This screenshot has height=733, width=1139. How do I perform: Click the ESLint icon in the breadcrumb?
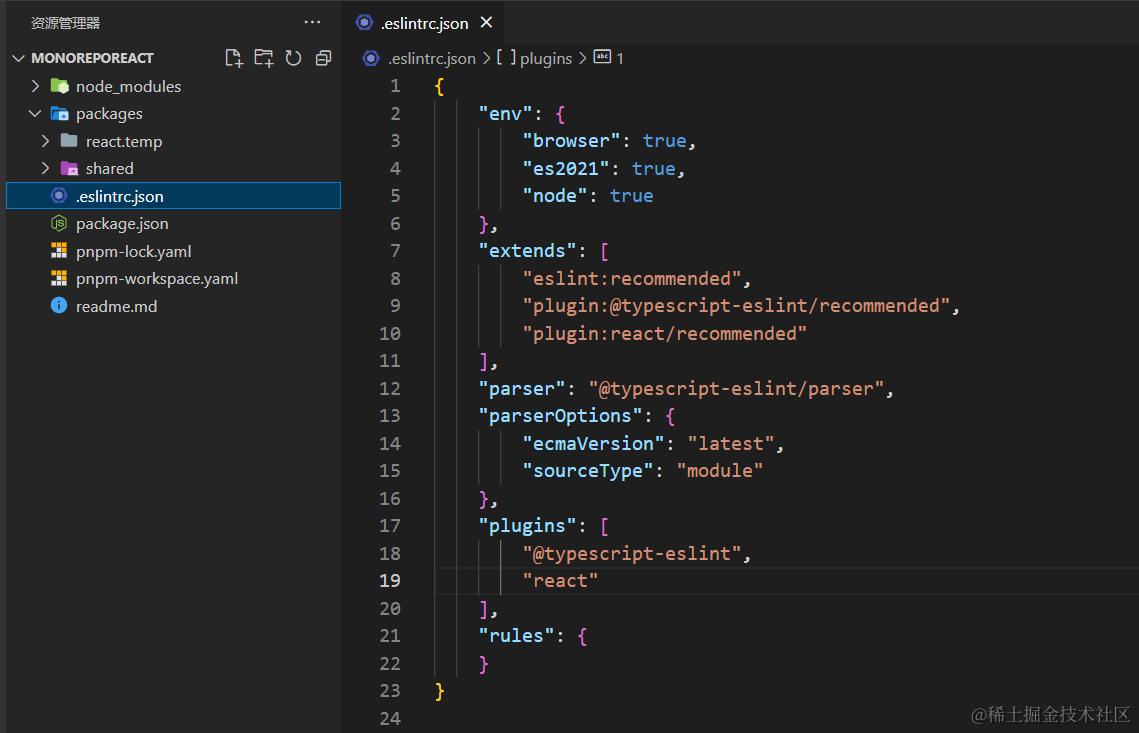tap(371, 58)
